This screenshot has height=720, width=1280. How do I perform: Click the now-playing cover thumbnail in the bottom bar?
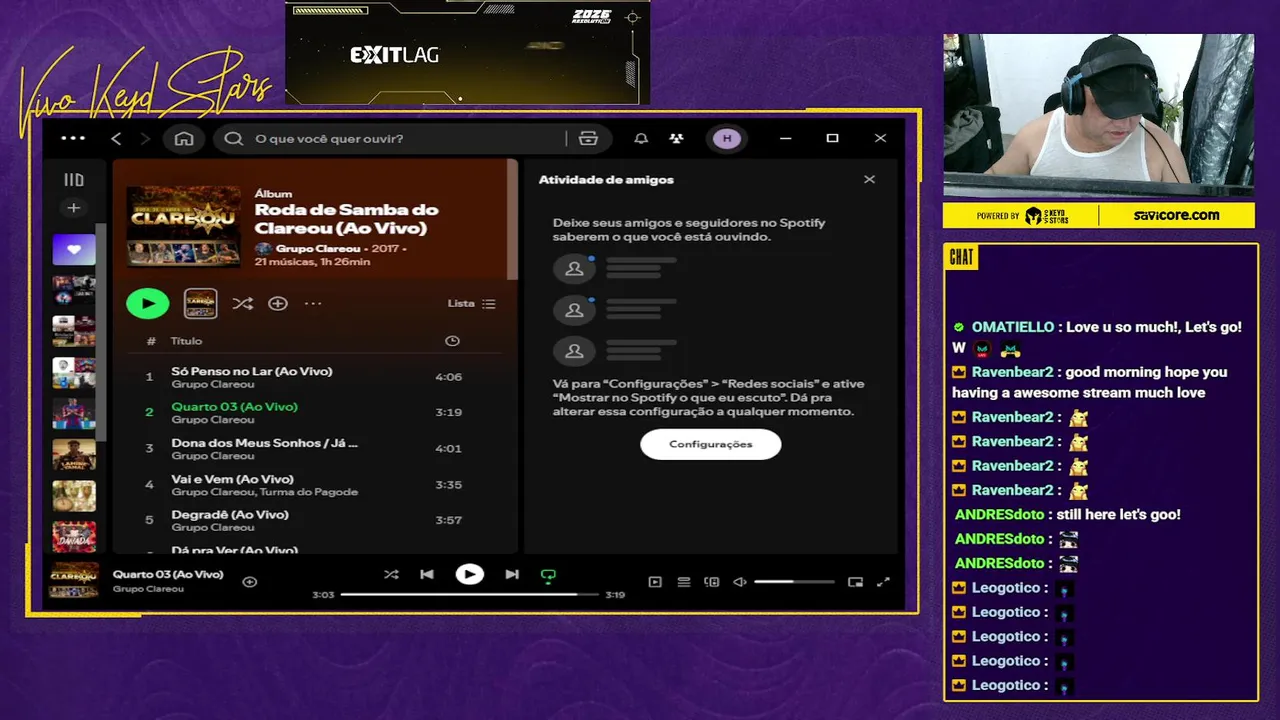(74, 580)
